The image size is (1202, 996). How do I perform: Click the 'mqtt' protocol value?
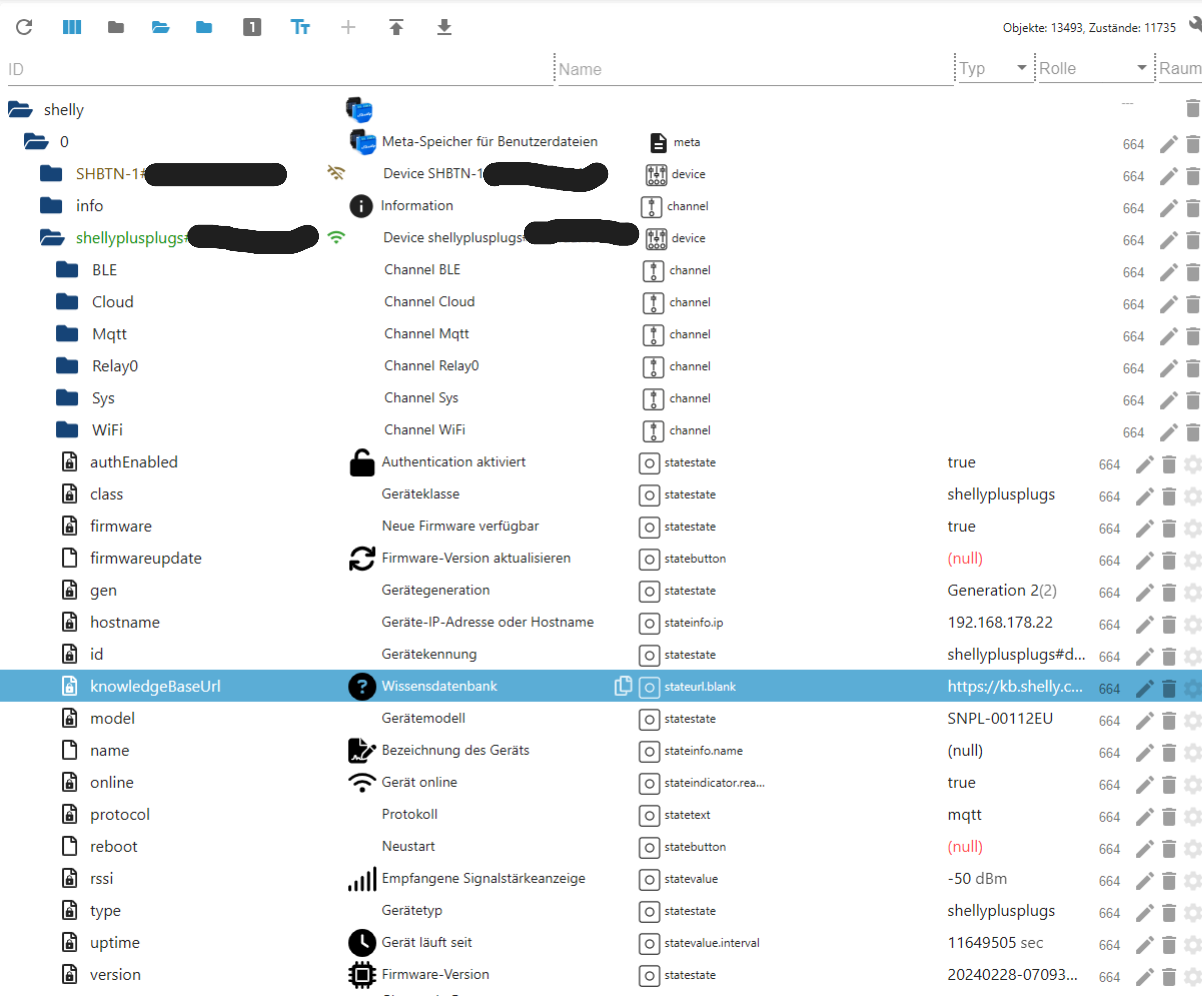[x=965, y=814]
